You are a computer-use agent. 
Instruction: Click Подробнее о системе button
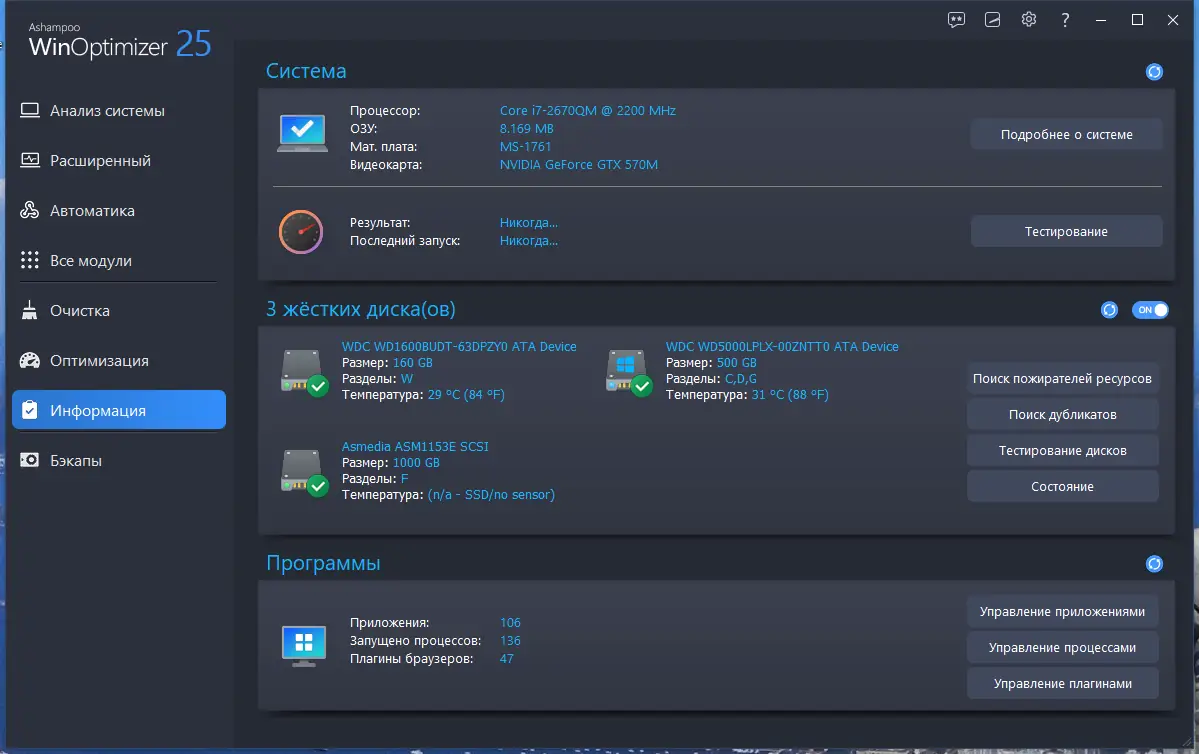1066,135
